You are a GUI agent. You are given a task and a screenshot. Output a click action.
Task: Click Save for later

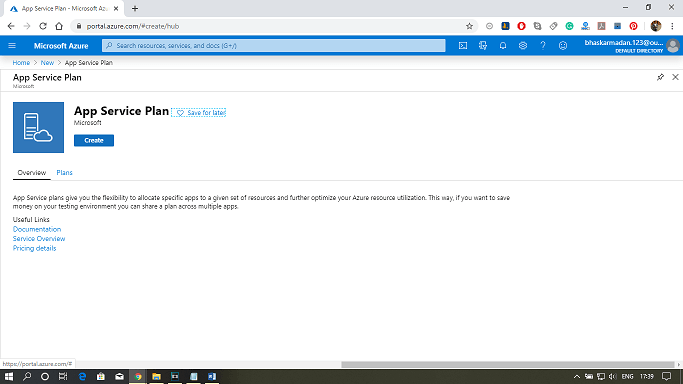[x=199, y=113]
